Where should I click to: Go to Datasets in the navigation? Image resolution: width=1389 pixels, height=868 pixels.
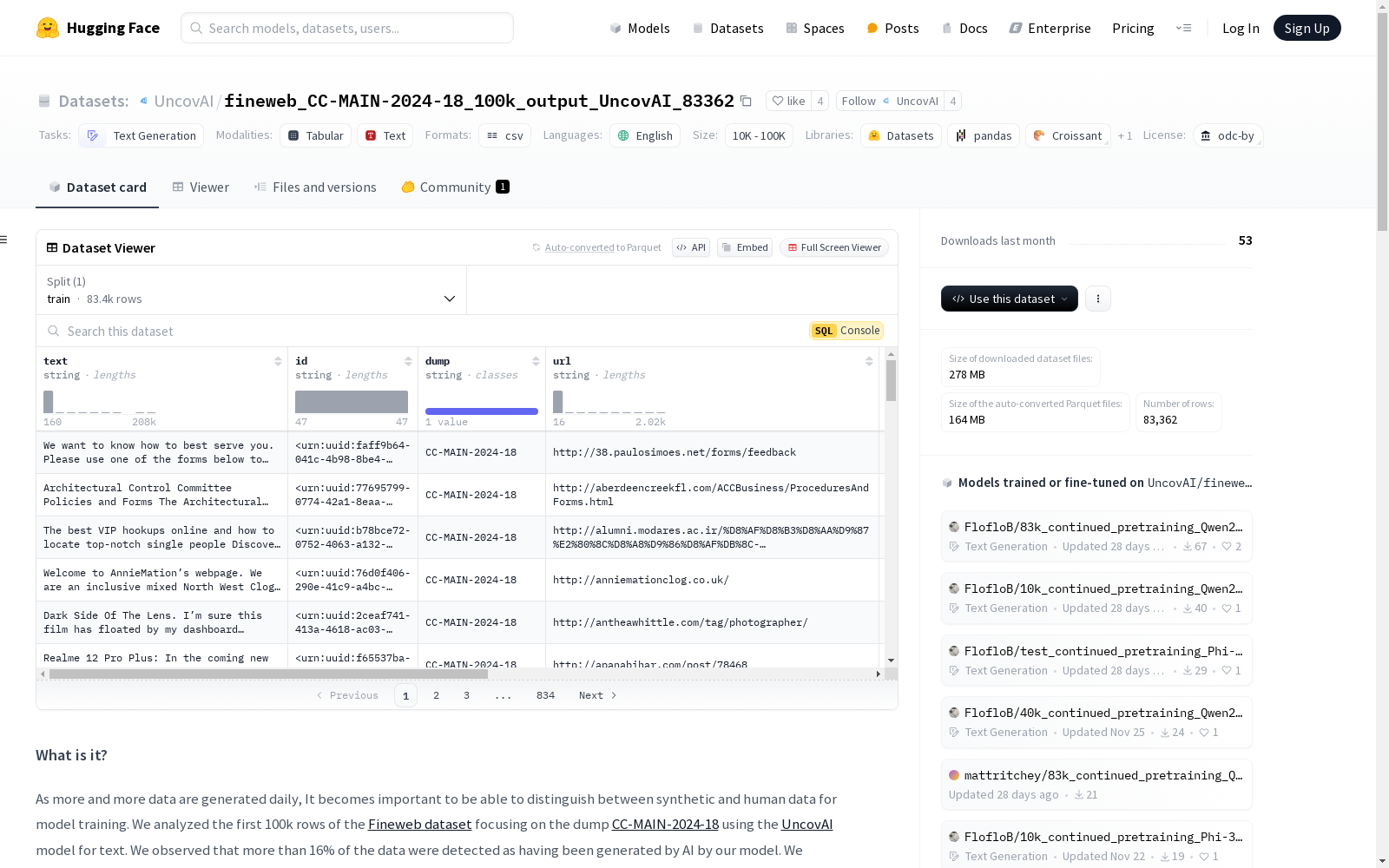[727, 28]
